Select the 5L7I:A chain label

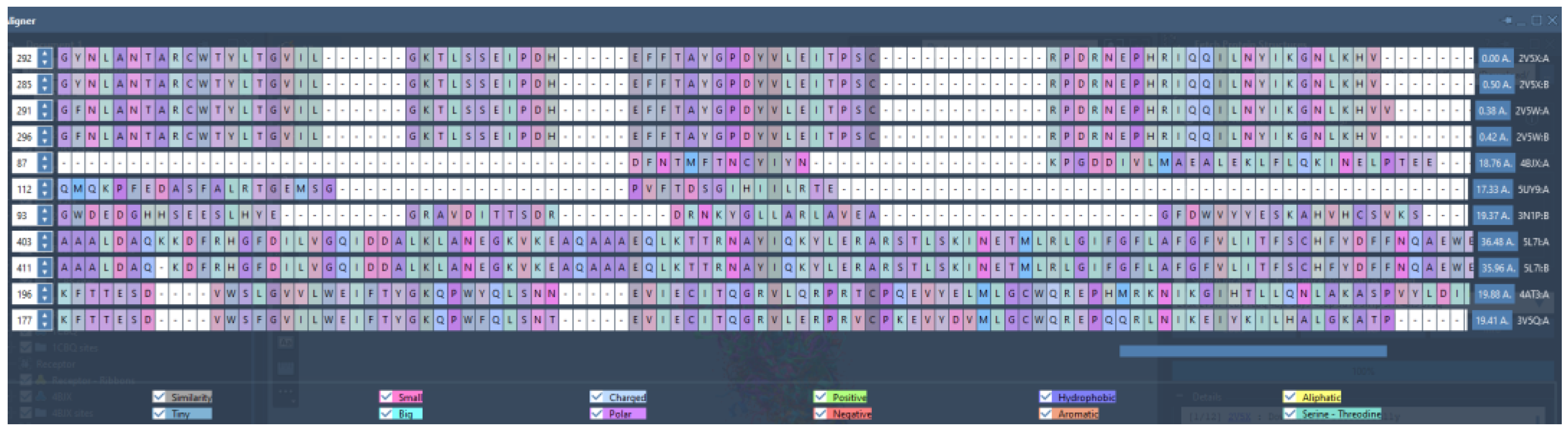tap(1536, 242)
